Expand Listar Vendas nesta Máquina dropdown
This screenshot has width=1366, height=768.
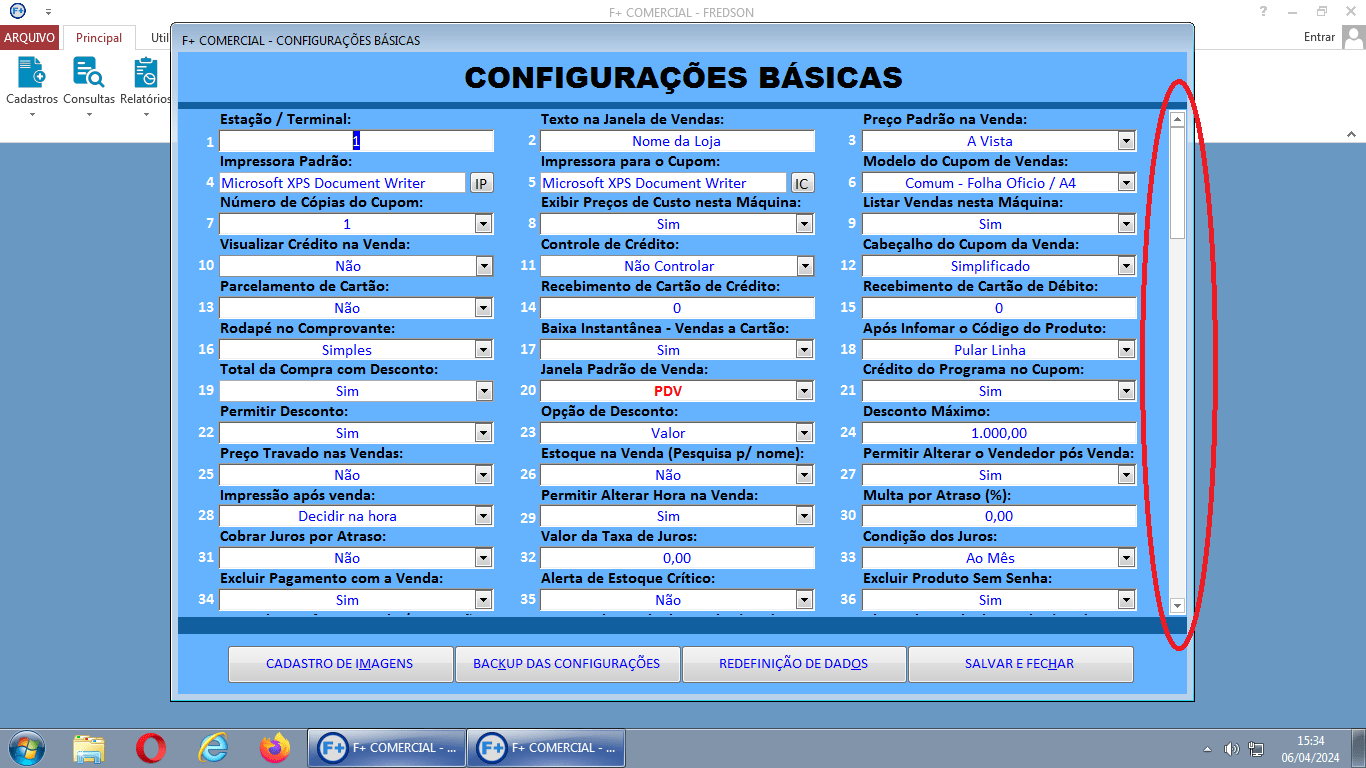tap(1127, 225)
